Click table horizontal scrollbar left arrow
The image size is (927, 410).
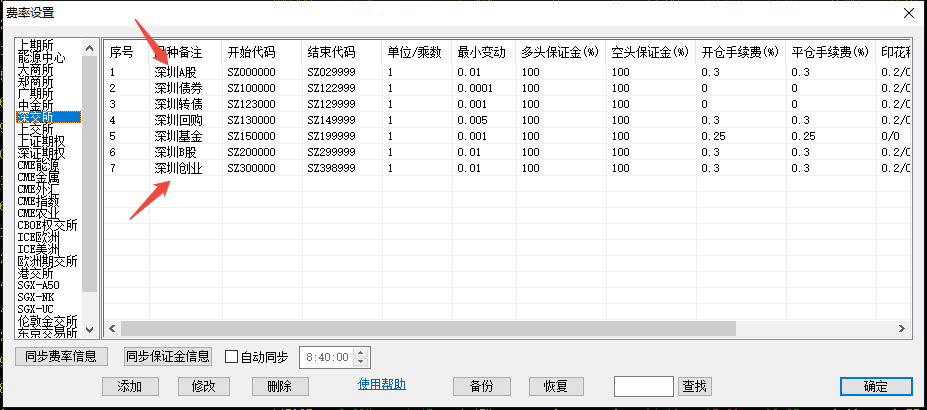click(112, 328)
